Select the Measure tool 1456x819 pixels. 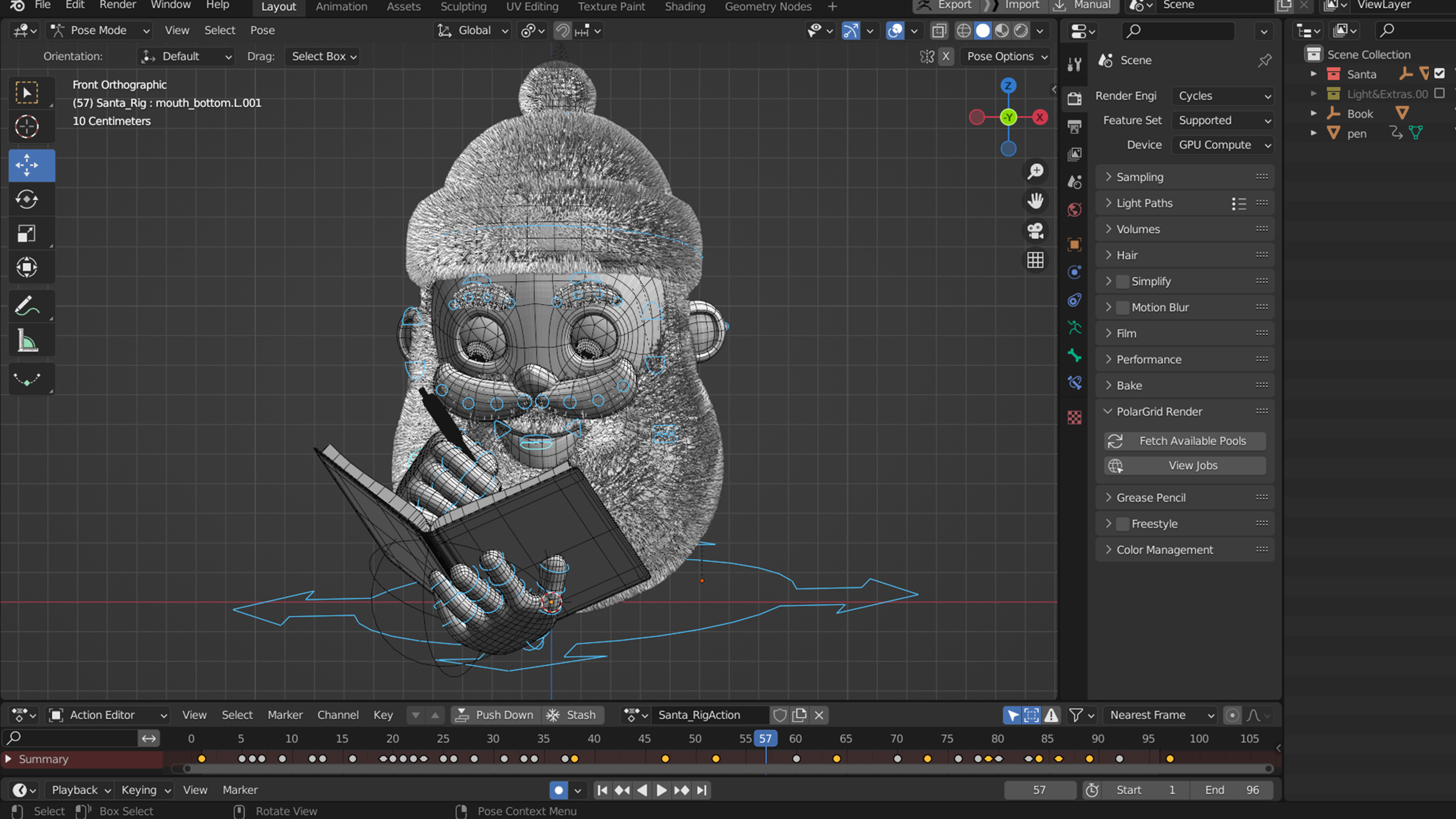[27, 340]
